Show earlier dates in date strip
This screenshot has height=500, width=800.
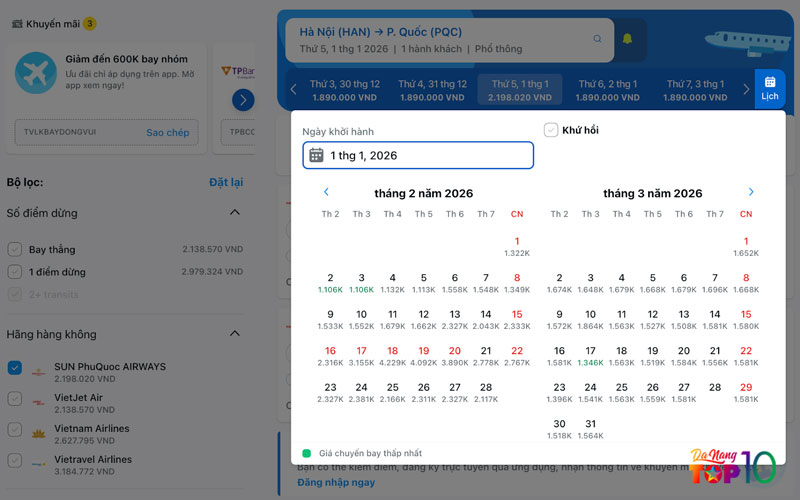coord(293,90)
